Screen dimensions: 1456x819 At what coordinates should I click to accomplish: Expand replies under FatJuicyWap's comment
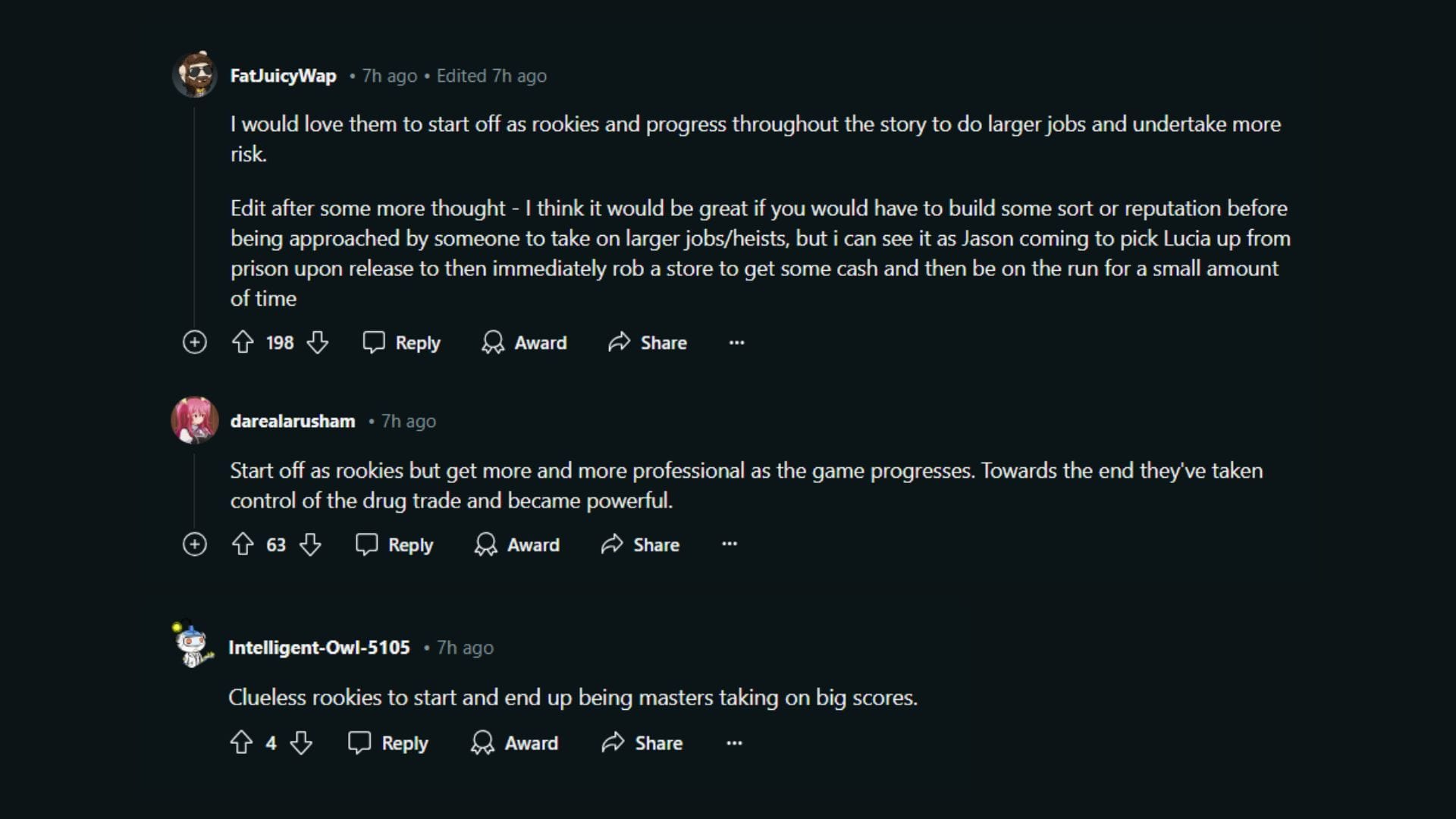[x=195, y=343]
